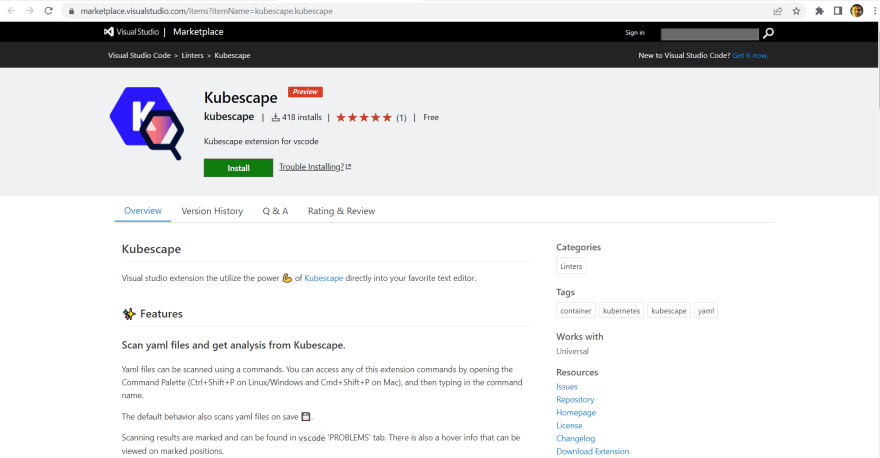Click the Kubescape breadcrumb item
Screen dimensions: 880x458
[232, 56]
